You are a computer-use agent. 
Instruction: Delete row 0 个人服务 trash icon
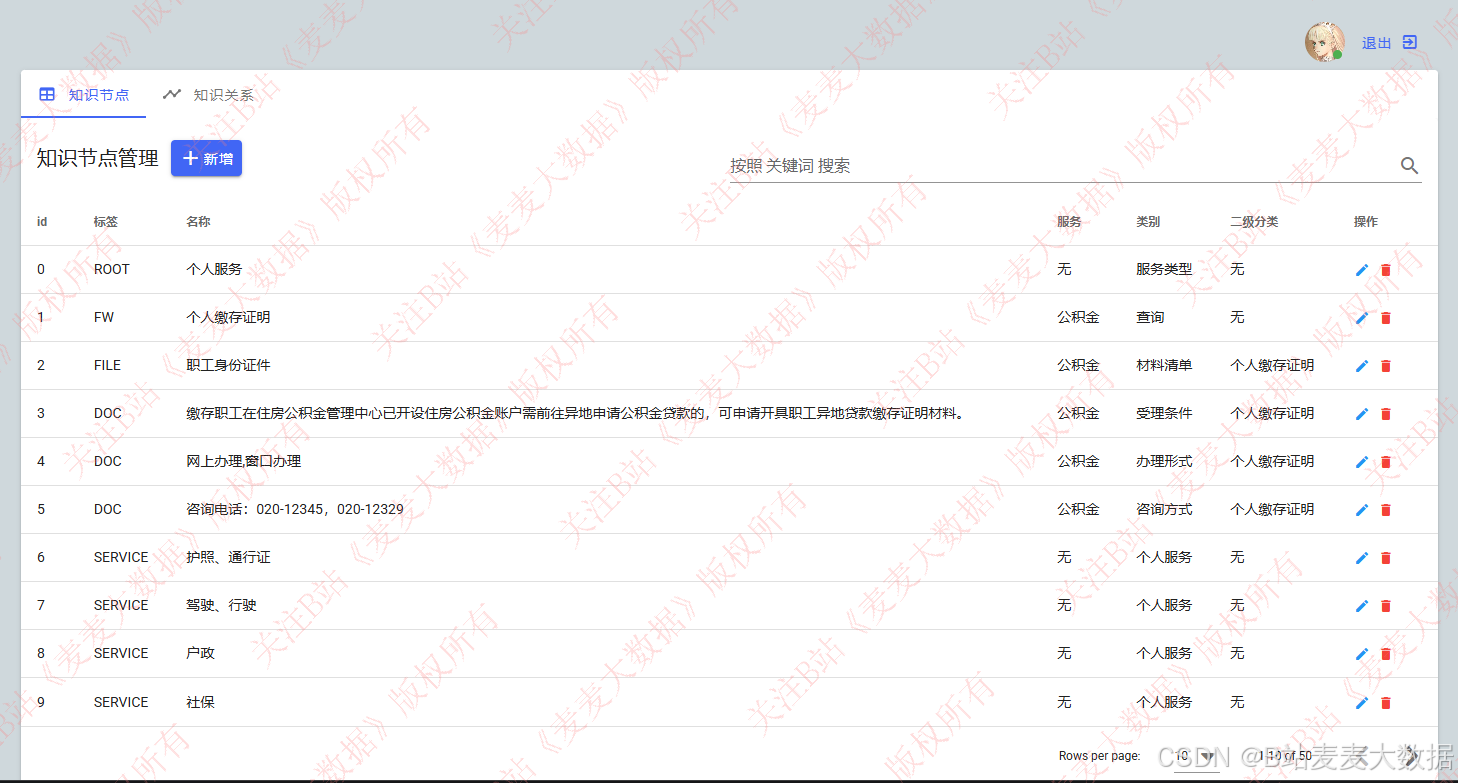pos(1385,270)
